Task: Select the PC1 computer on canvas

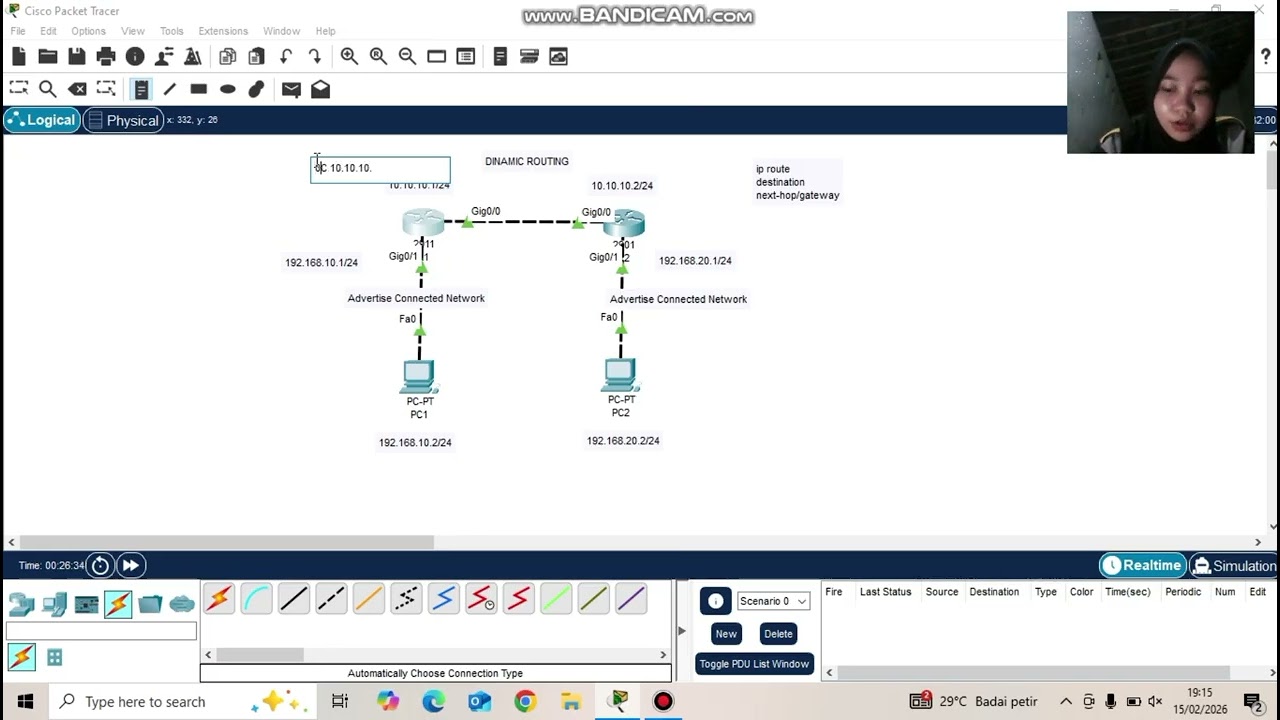Action: 419,377
